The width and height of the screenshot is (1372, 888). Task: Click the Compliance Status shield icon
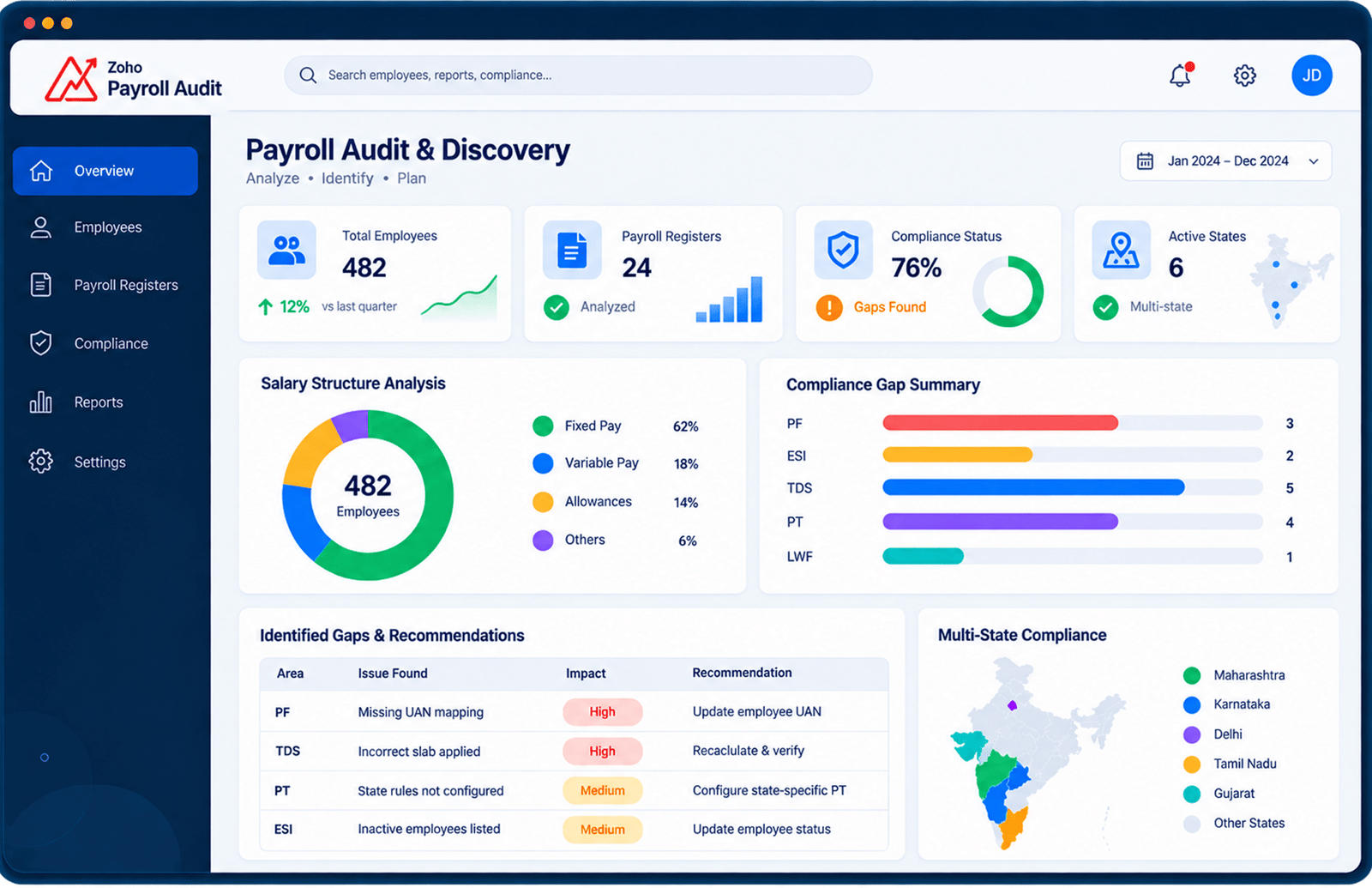point(843,250)
